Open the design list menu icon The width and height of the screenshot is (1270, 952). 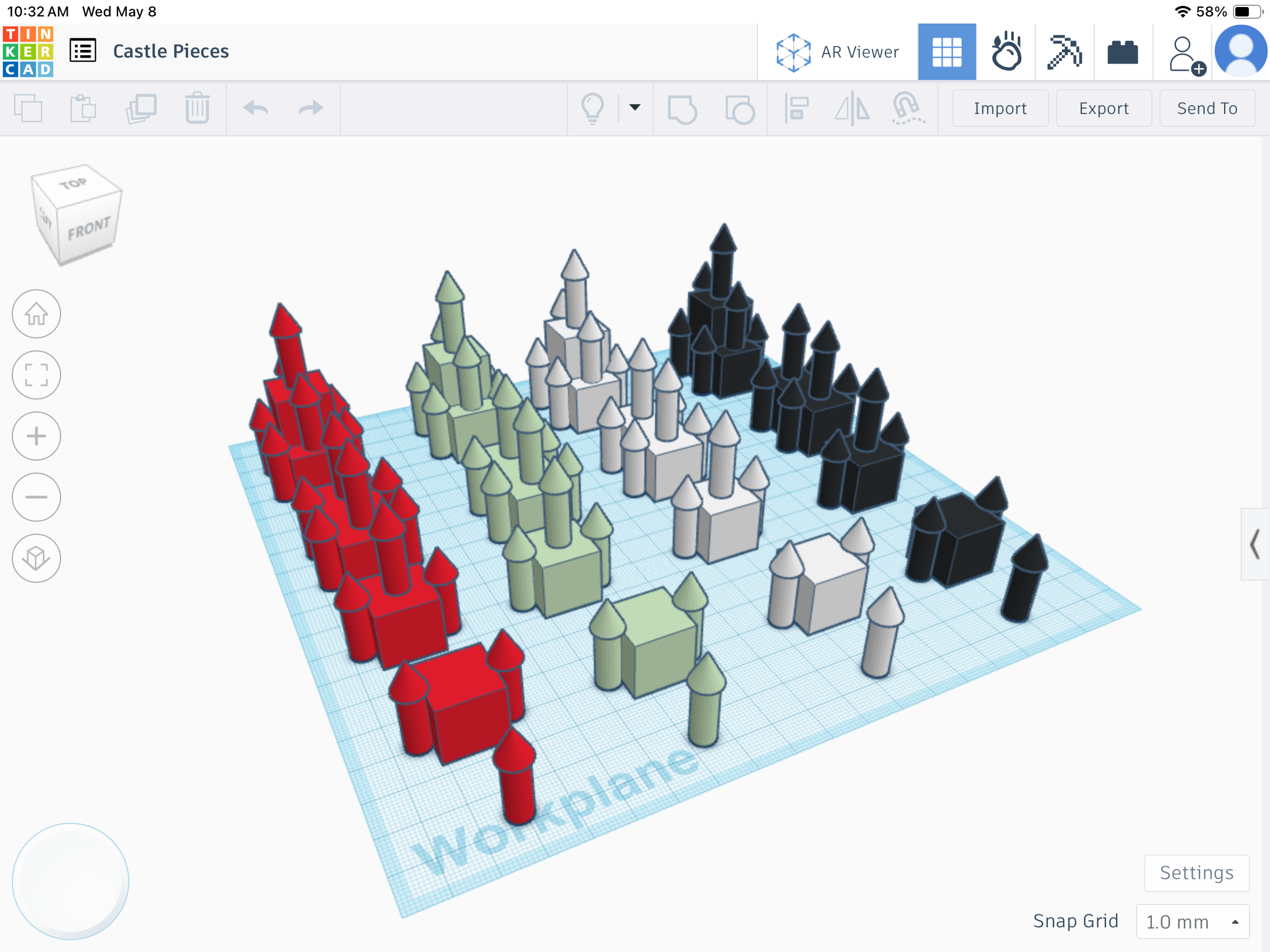[x=83, y=51]
